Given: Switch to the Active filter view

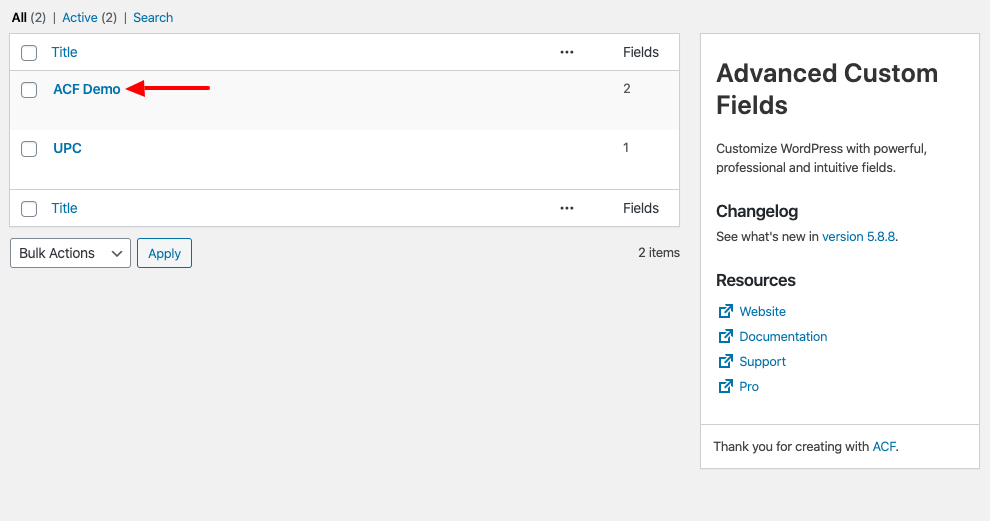Looking at the screenshot, I should [x=80, y=17].
